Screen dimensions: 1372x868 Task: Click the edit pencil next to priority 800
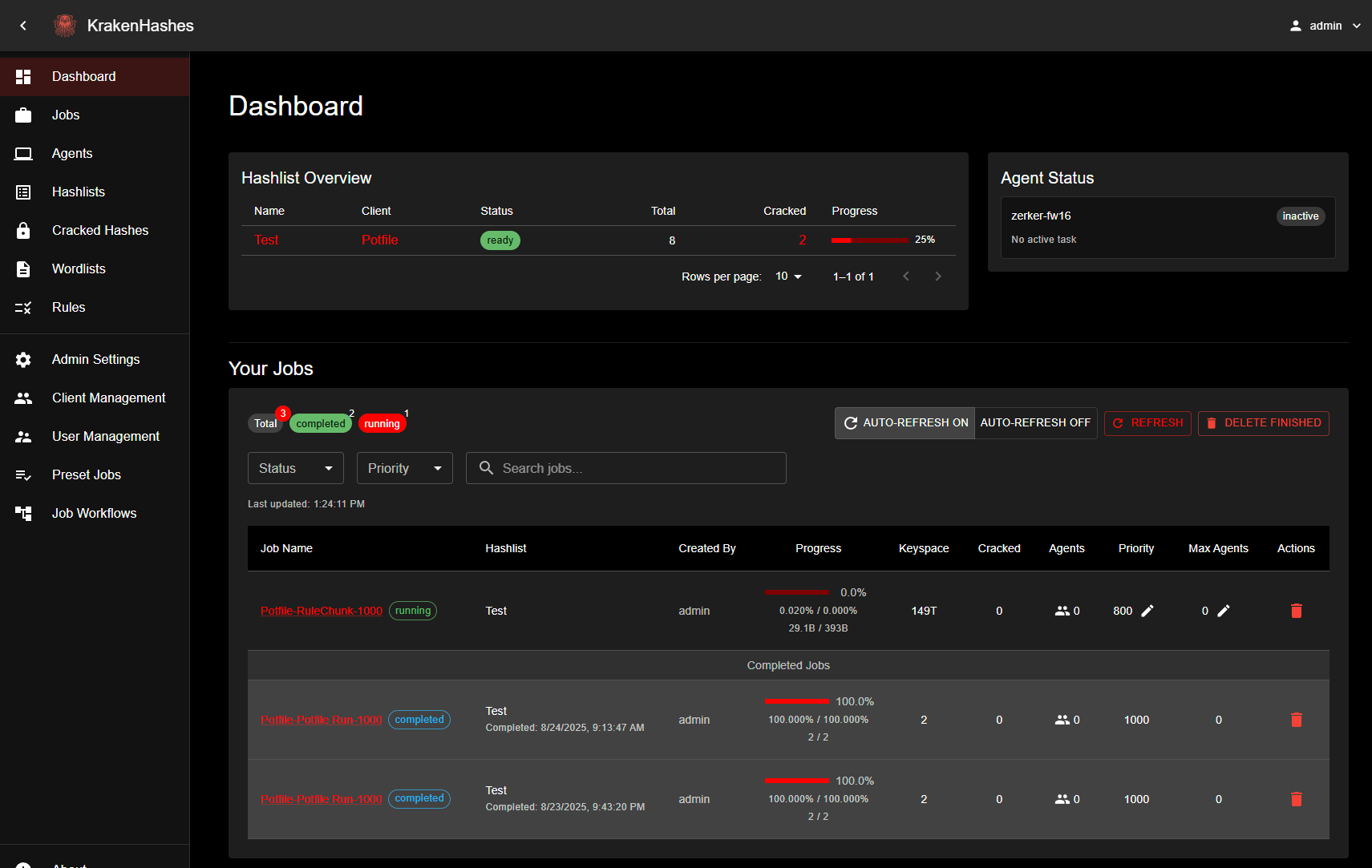coord(1148,611)
